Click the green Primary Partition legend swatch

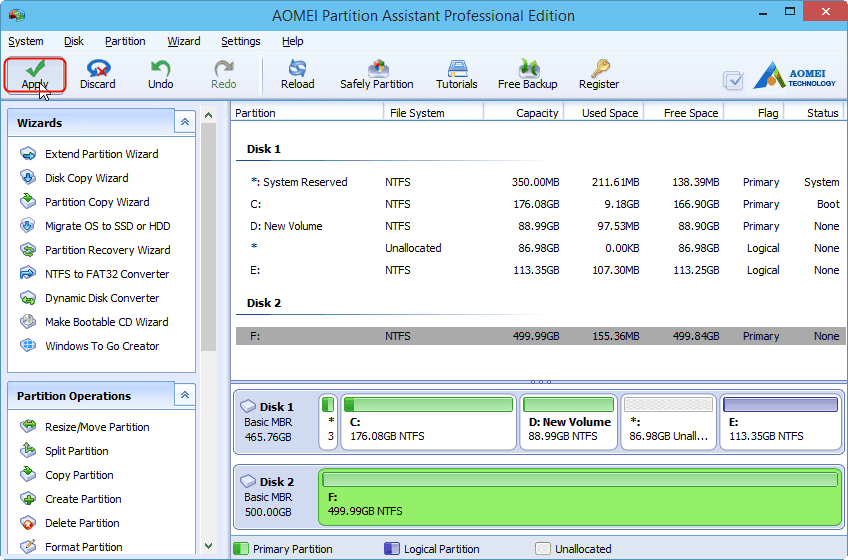point(241,549)
